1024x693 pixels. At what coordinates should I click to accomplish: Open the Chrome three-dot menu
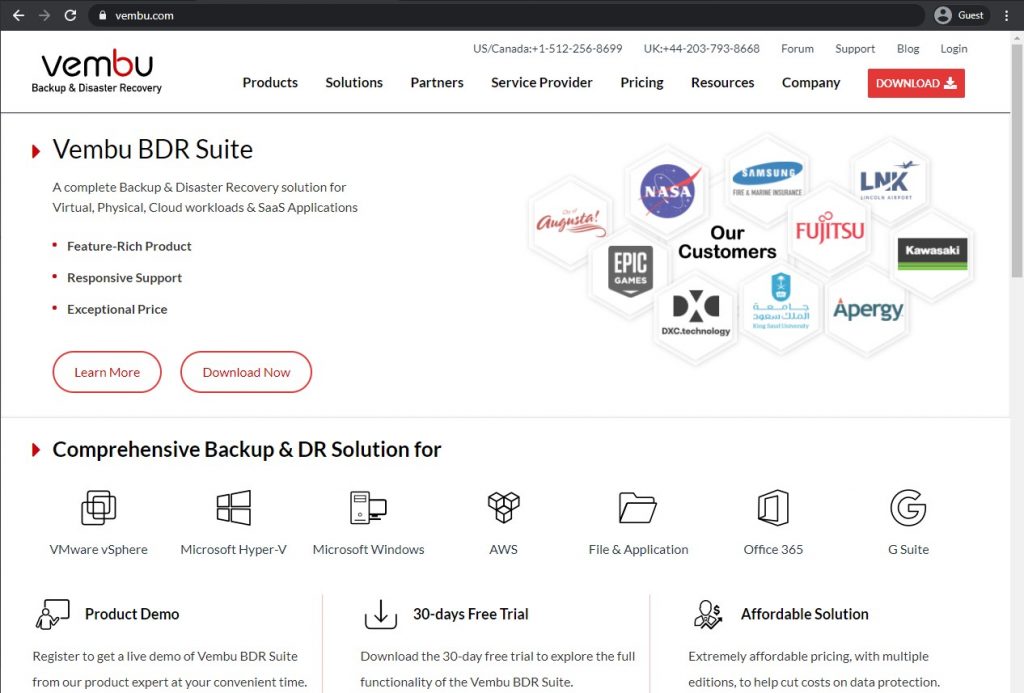coord(1006,15)
